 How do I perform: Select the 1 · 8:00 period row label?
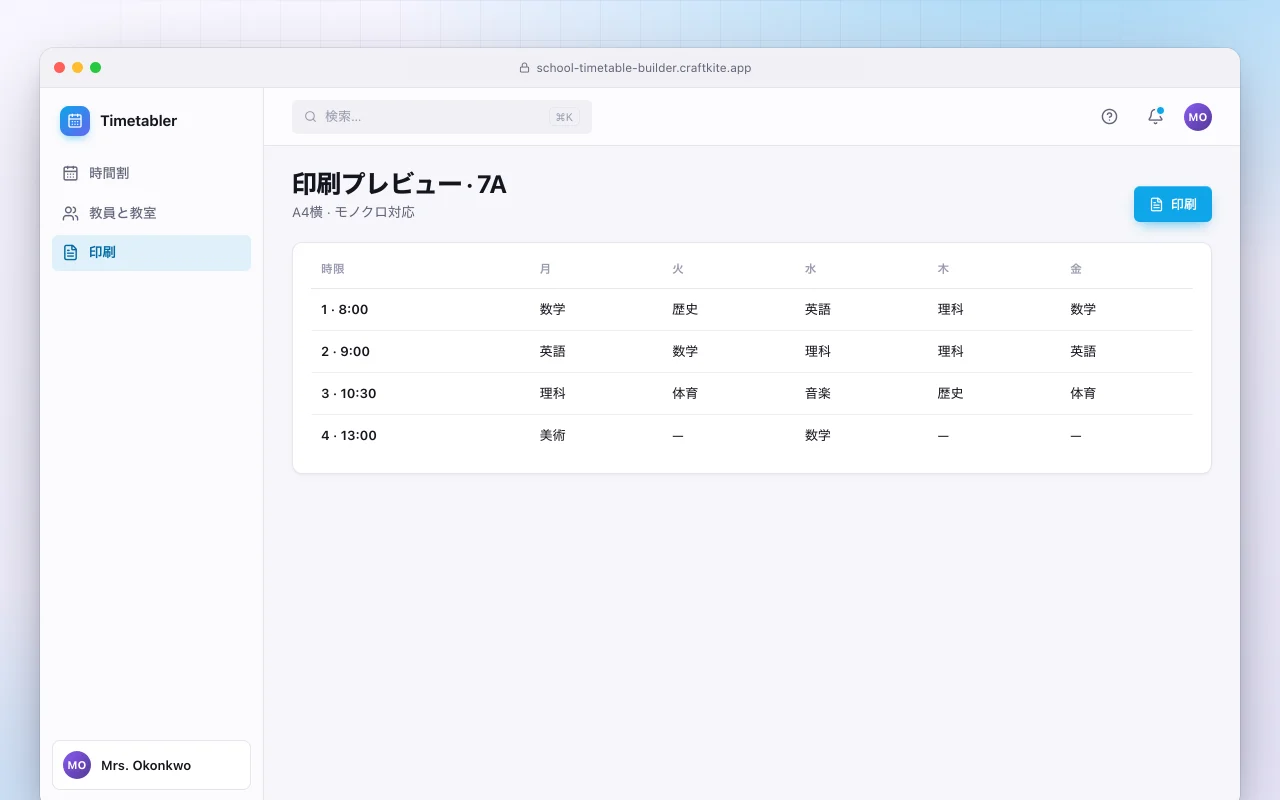tap(345, 310)
